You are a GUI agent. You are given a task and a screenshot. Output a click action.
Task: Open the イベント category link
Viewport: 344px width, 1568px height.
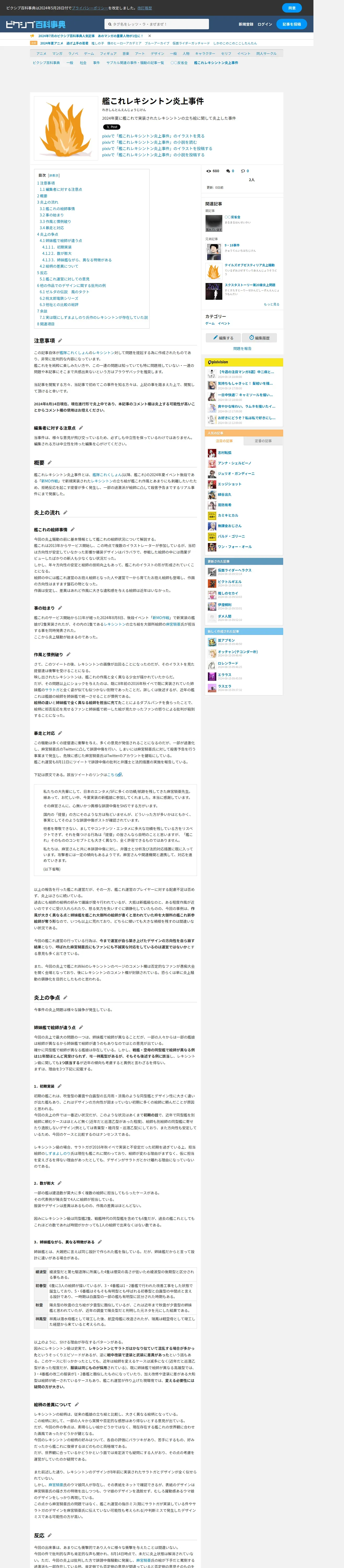[224, 324]
